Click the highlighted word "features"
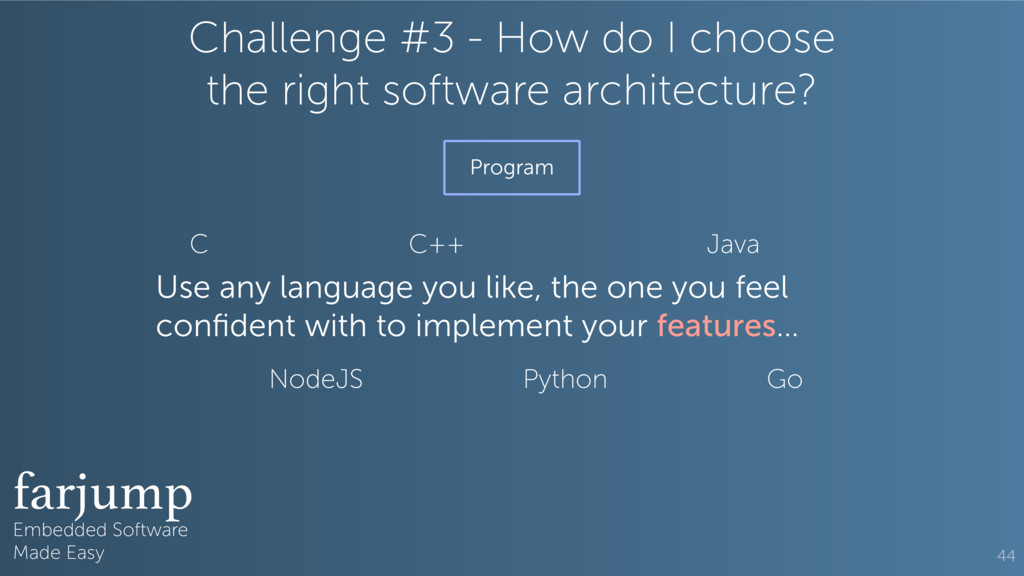Viewport: 1024px width, 576px height. [x=716, y=327]
